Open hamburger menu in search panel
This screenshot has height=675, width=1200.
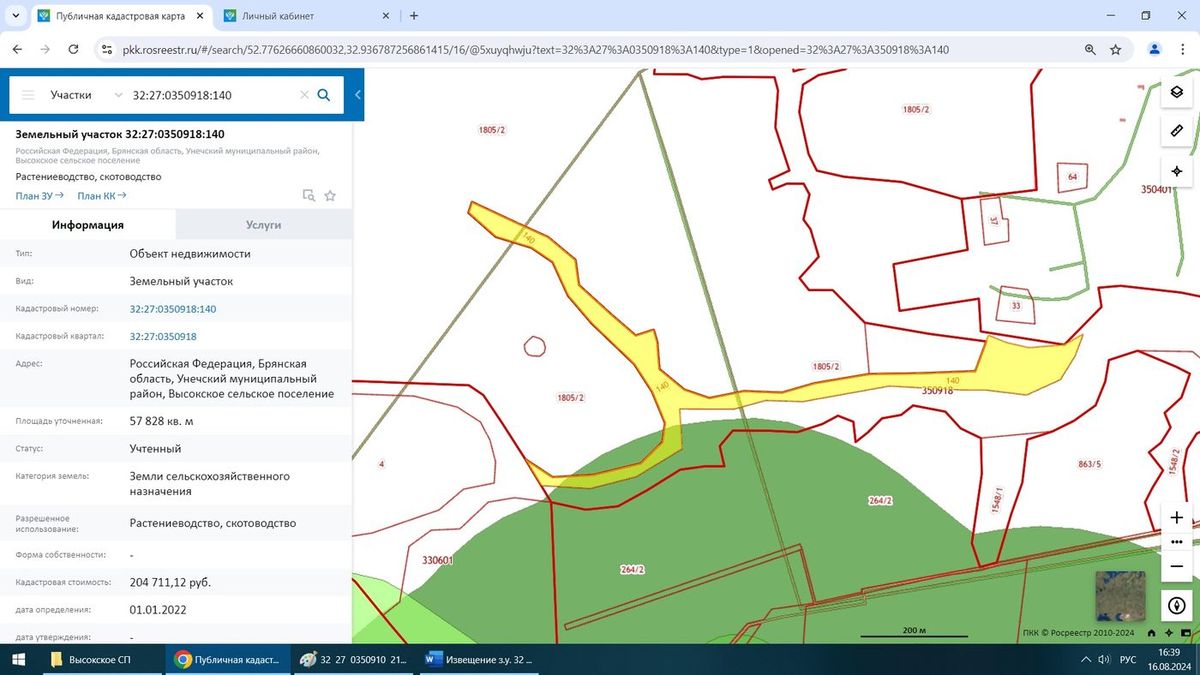[x=28, y=95]
